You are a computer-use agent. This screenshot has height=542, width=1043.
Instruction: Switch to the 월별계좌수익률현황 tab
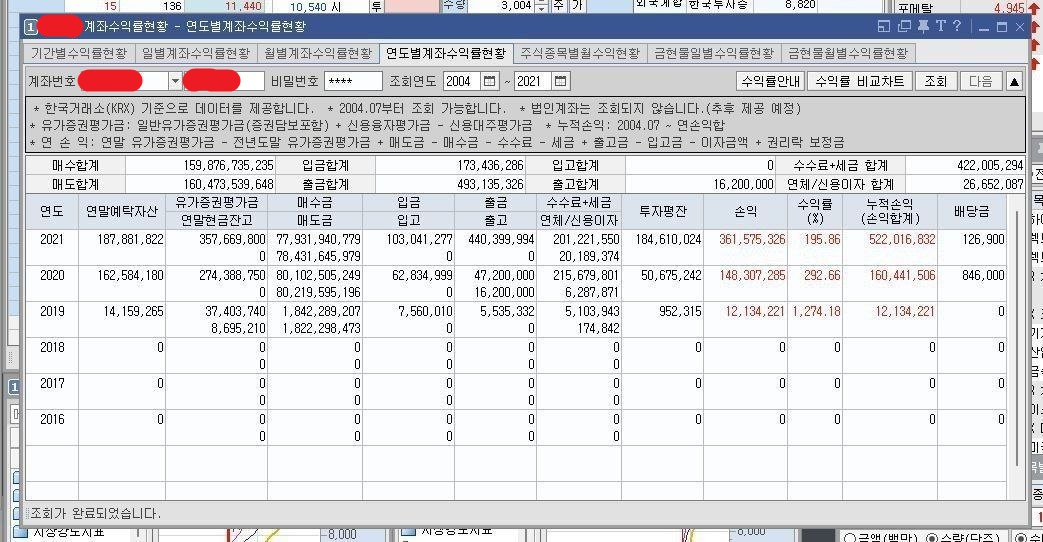[318, 53]
